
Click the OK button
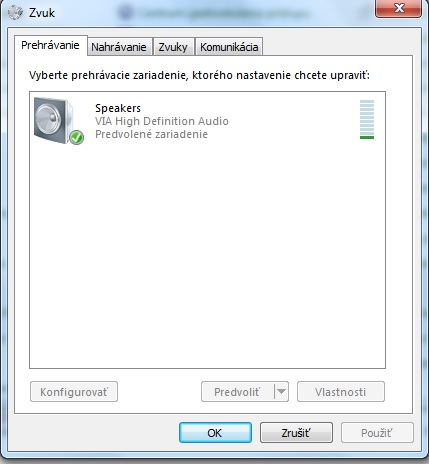[215, 433]
